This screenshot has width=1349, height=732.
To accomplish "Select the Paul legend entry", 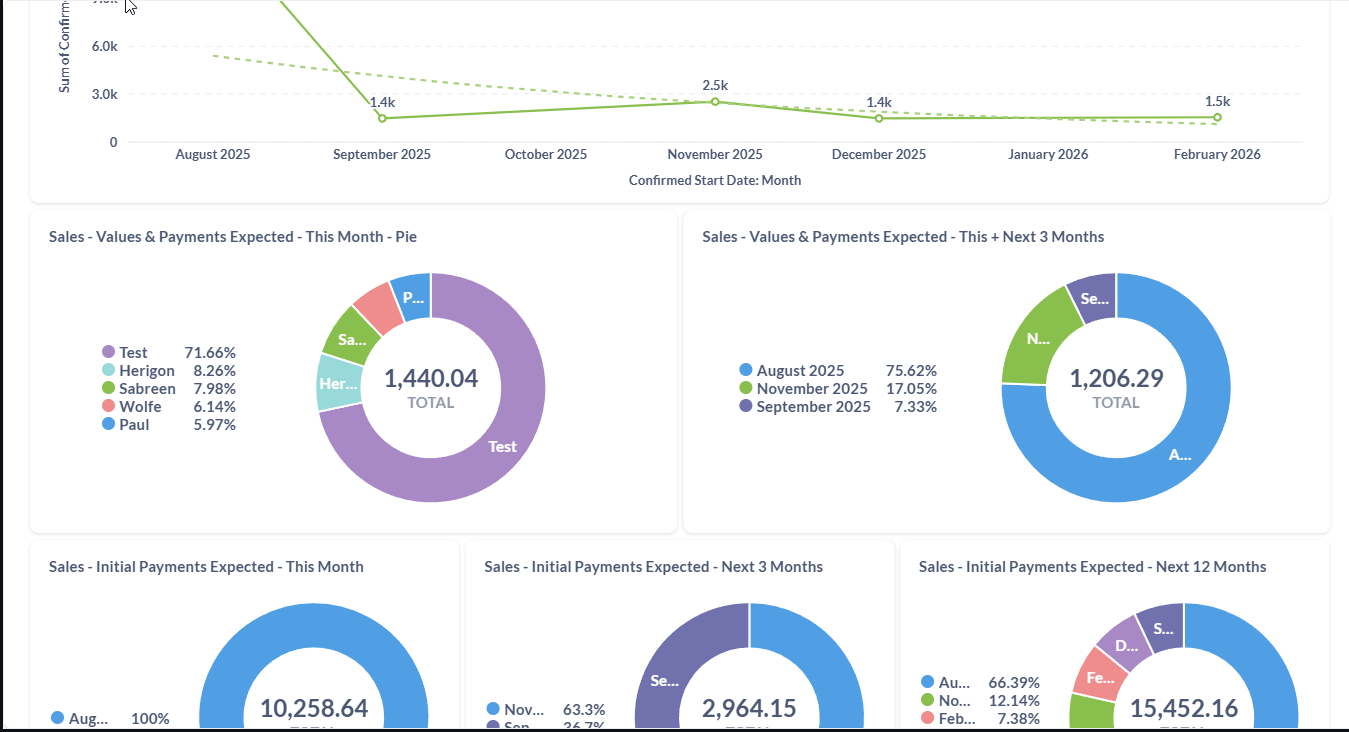I will (x=134, y=424).
